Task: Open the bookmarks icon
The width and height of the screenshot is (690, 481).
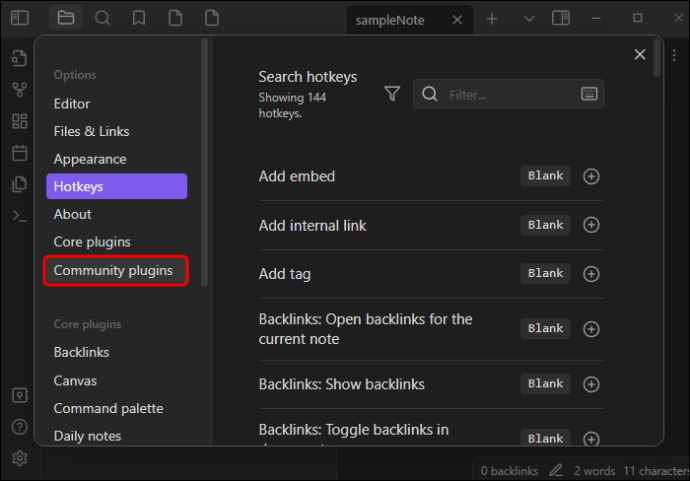Action: point(139,18)
